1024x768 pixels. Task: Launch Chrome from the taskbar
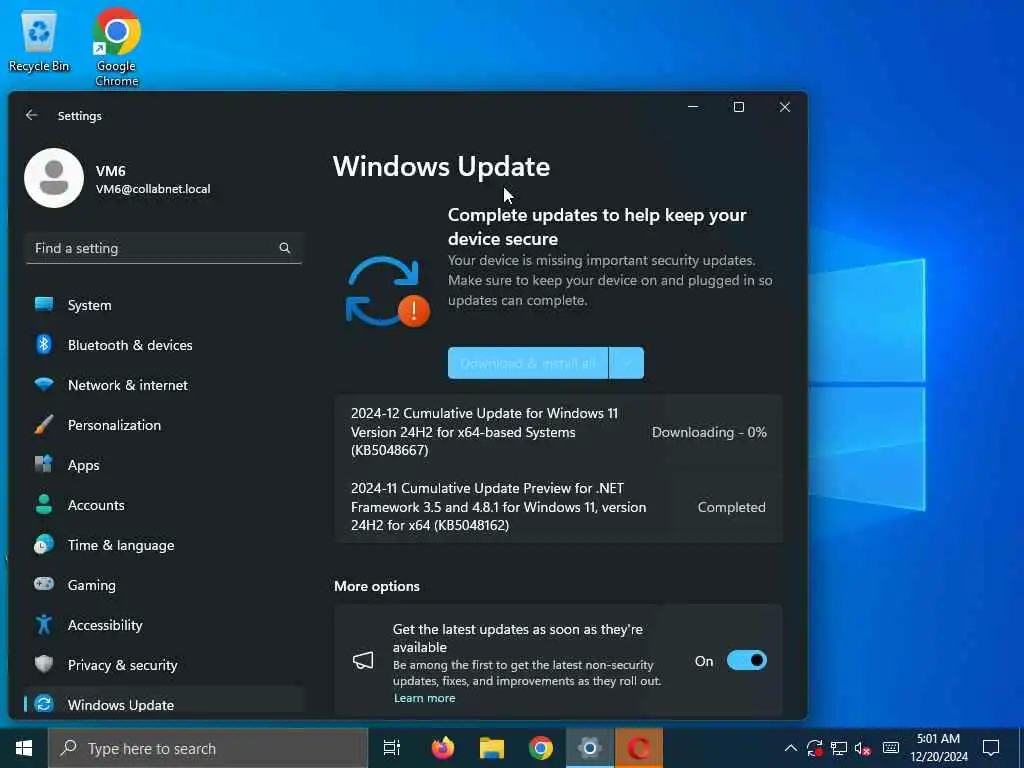pyautogui.click(x=541, y=748)
